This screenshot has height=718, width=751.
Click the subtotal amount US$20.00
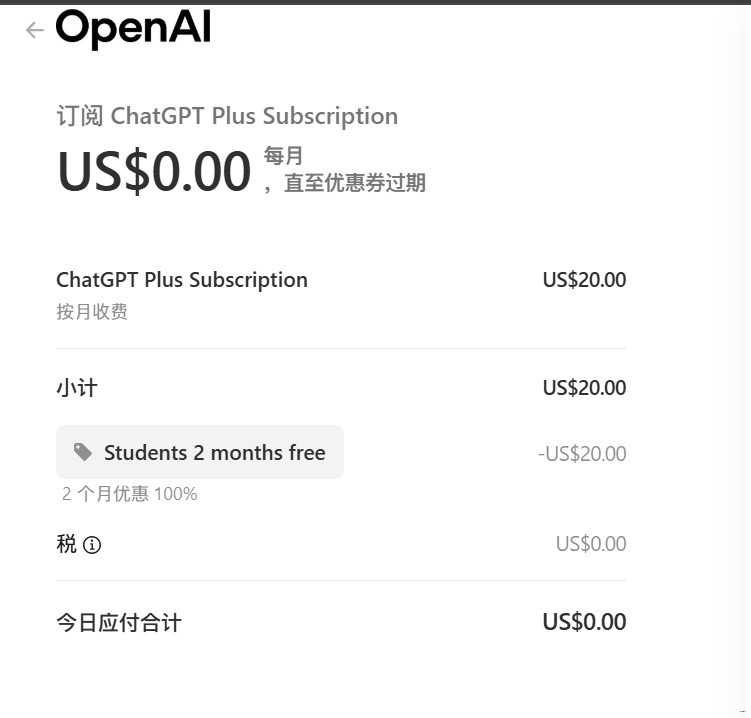pos(584,388)
